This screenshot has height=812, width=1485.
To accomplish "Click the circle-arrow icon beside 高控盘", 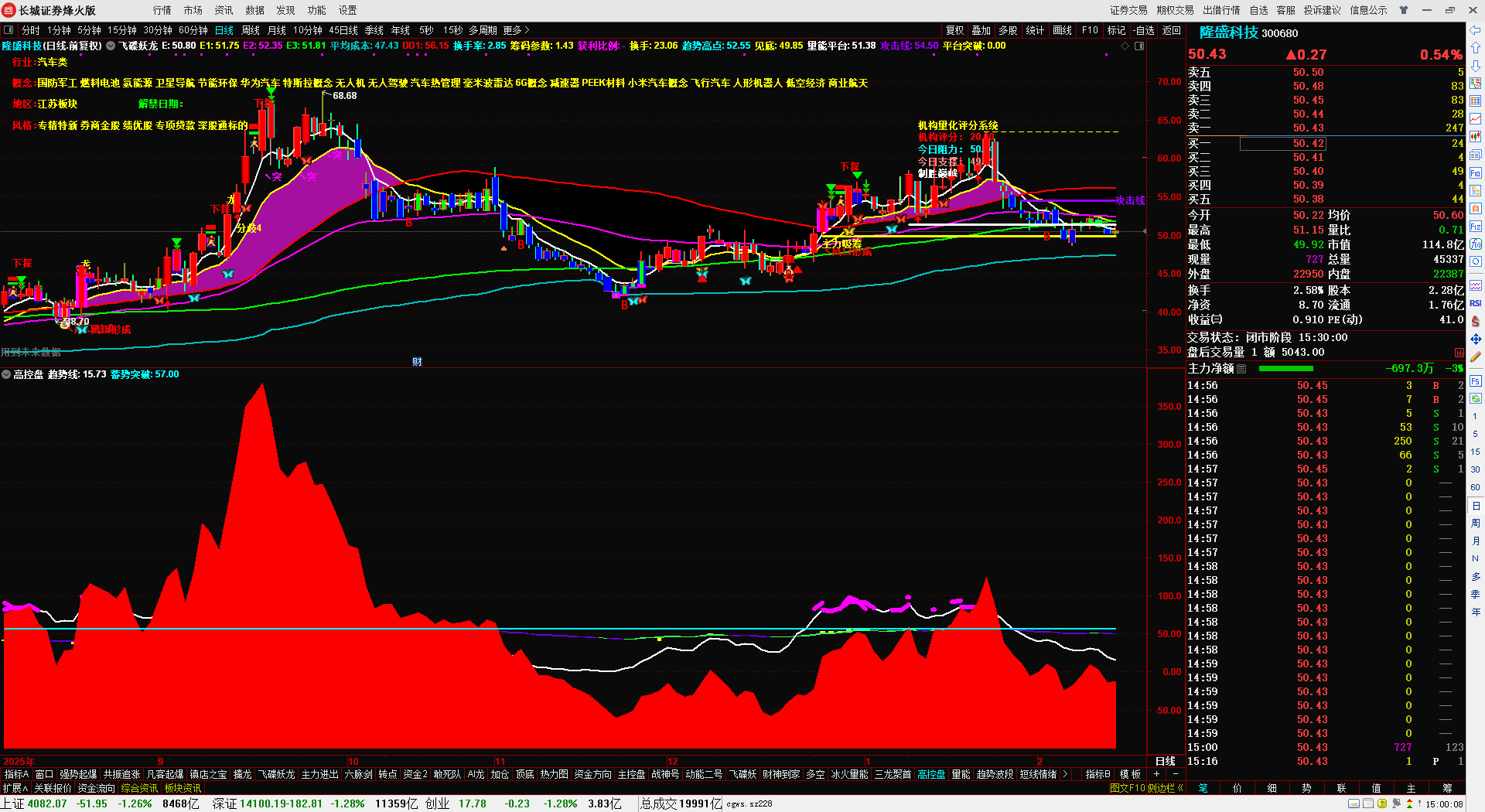I will click(6, 374).
